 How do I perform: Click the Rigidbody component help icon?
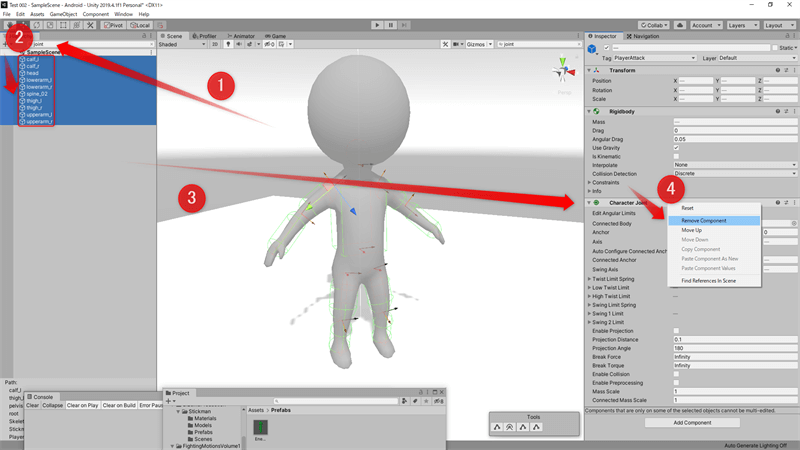pyautogui.click(x=778, y=111)
